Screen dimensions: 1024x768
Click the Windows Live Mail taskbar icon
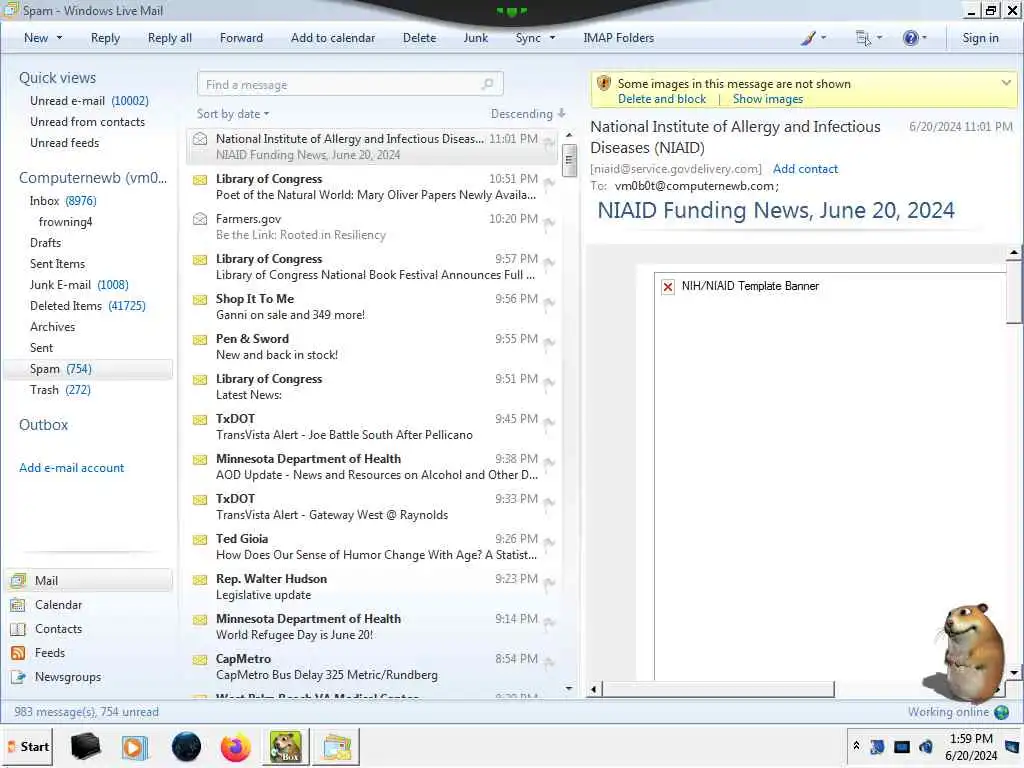tap(336, 747)
